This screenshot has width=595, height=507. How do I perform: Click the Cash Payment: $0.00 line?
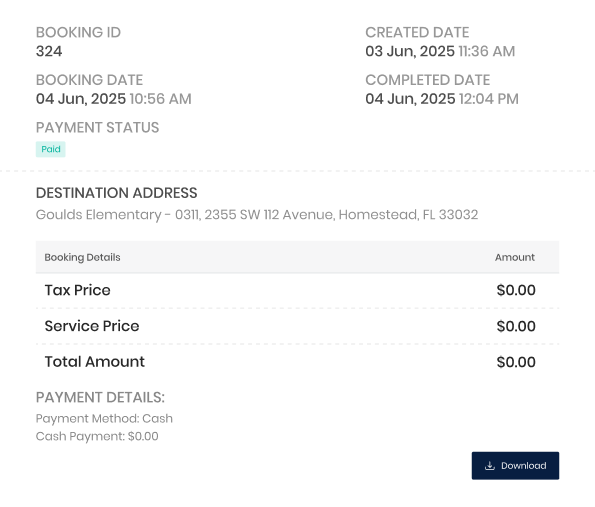point(97,436)
